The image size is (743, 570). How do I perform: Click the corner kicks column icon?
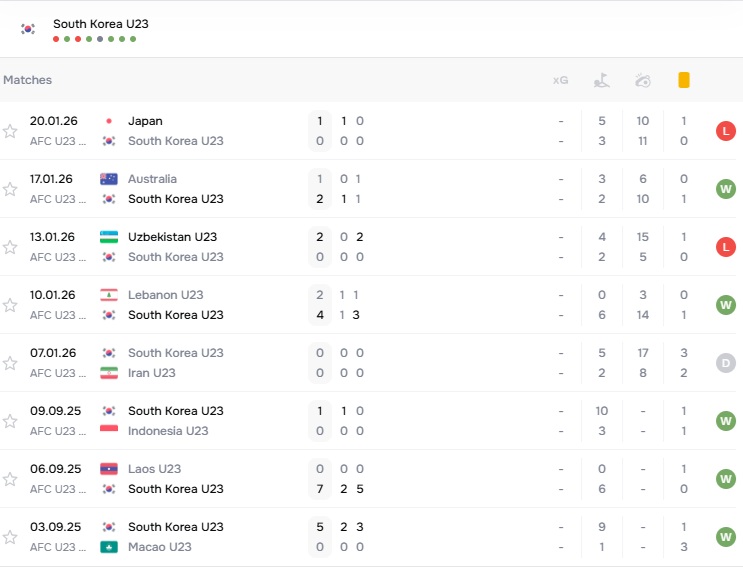pos(602,80)
